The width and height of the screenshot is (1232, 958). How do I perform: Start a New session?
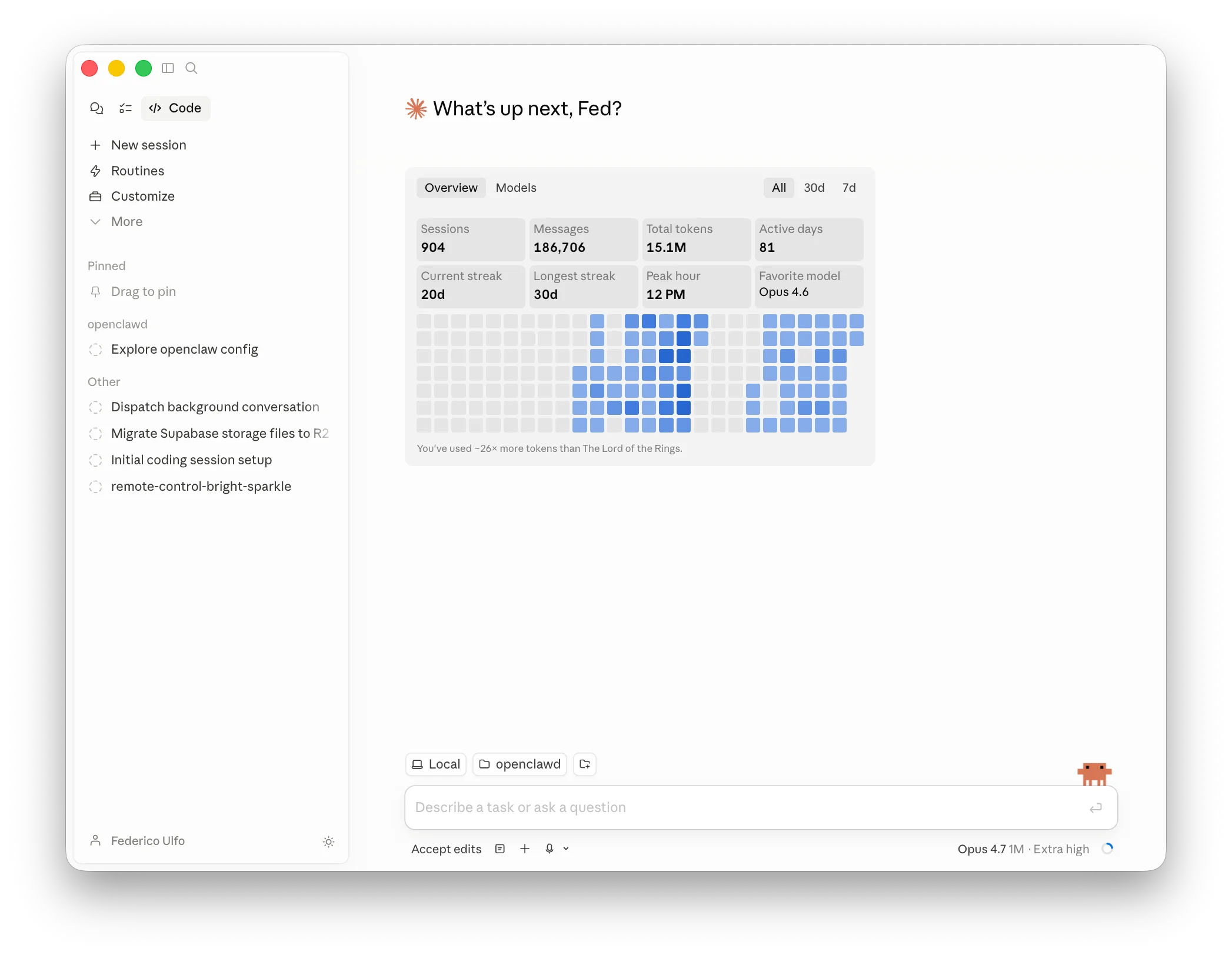148,145
